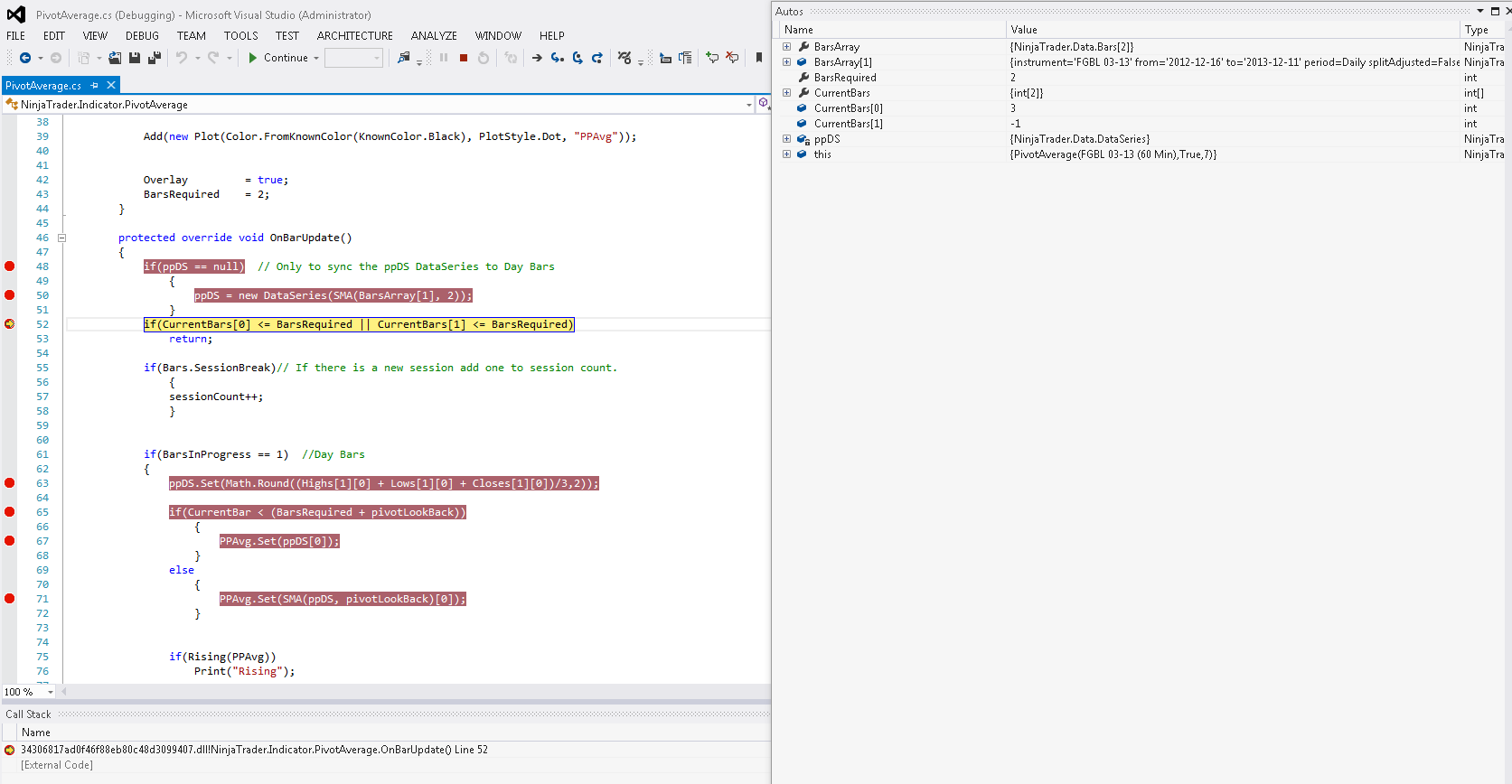Click the Step Over debug icon

tap(578, 58)
